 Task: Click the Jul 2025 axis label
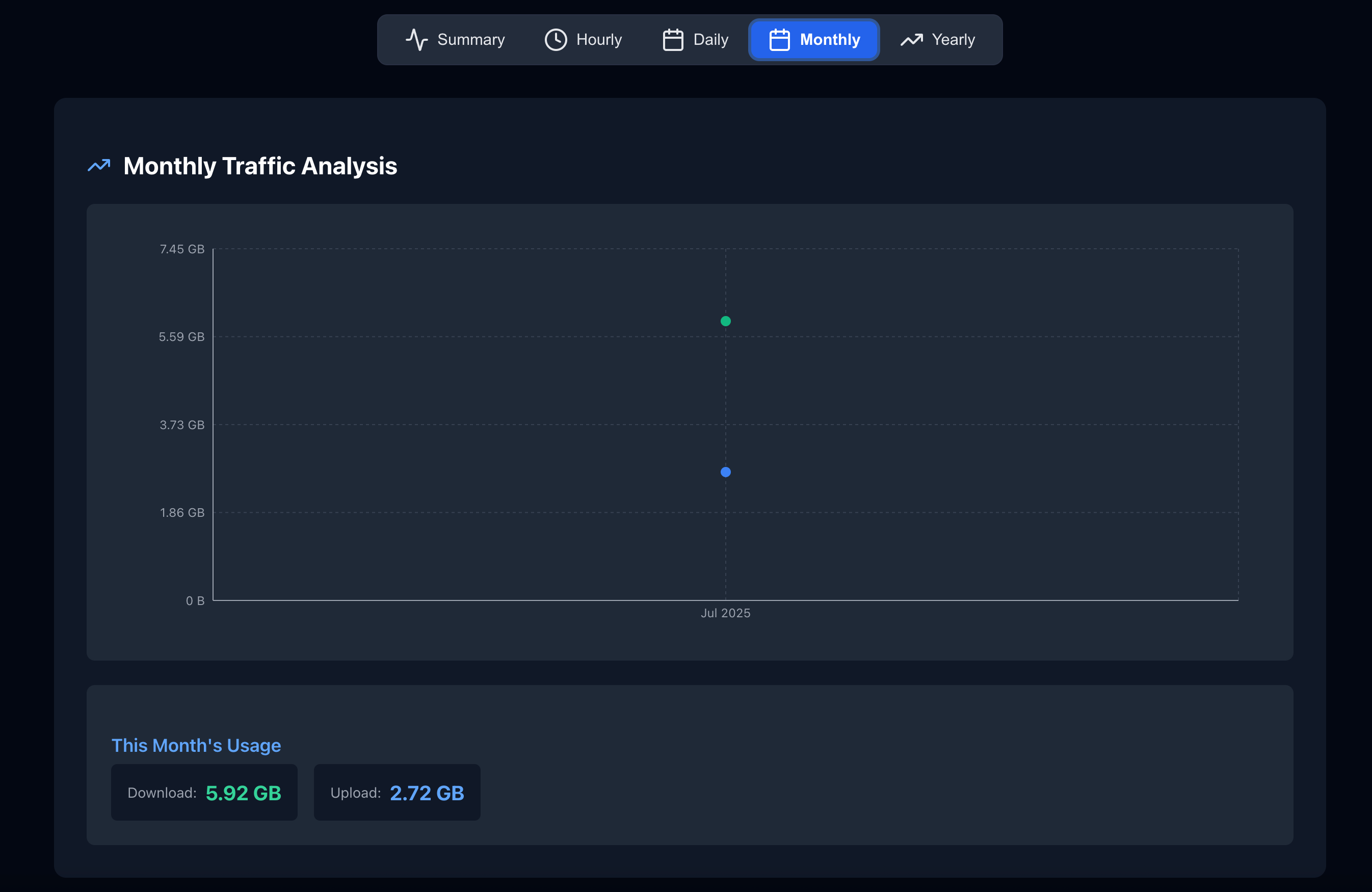point(725,614)
